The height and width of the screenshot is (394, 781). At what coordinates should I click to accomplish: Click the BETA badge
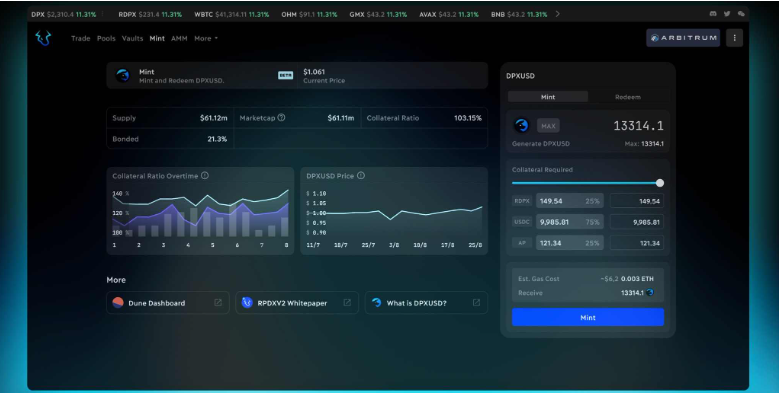tap(285, 75)
